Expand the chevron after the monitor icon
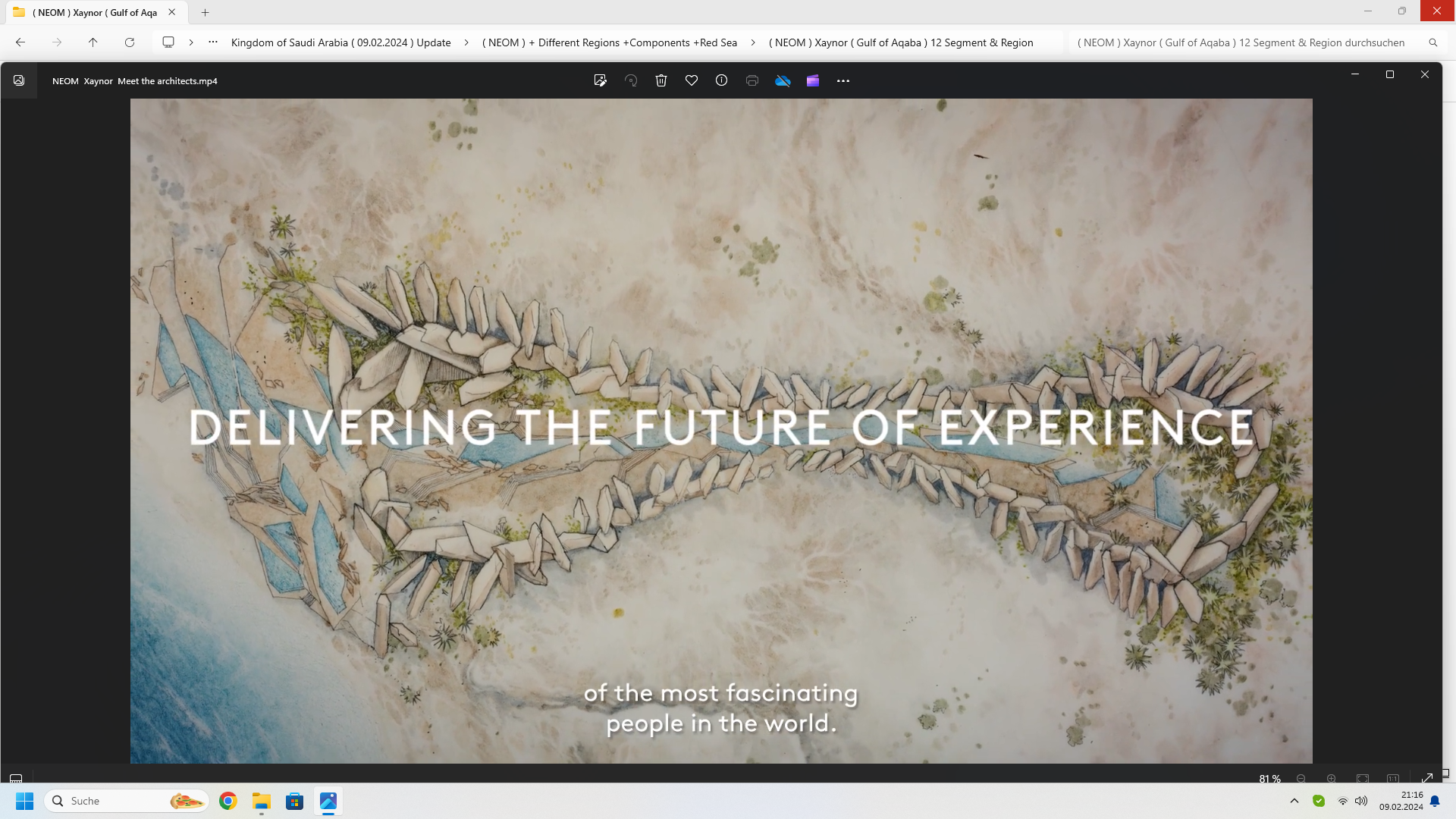The height and width of the screenshot is (819, 1456). [x=191, y=42]
